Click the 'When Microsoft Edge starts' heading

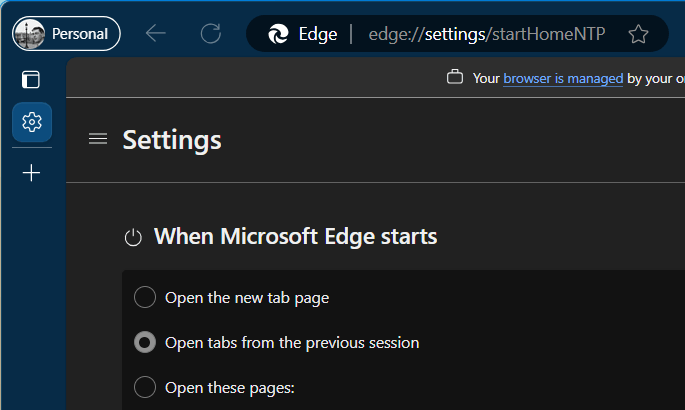click(295, 237)
